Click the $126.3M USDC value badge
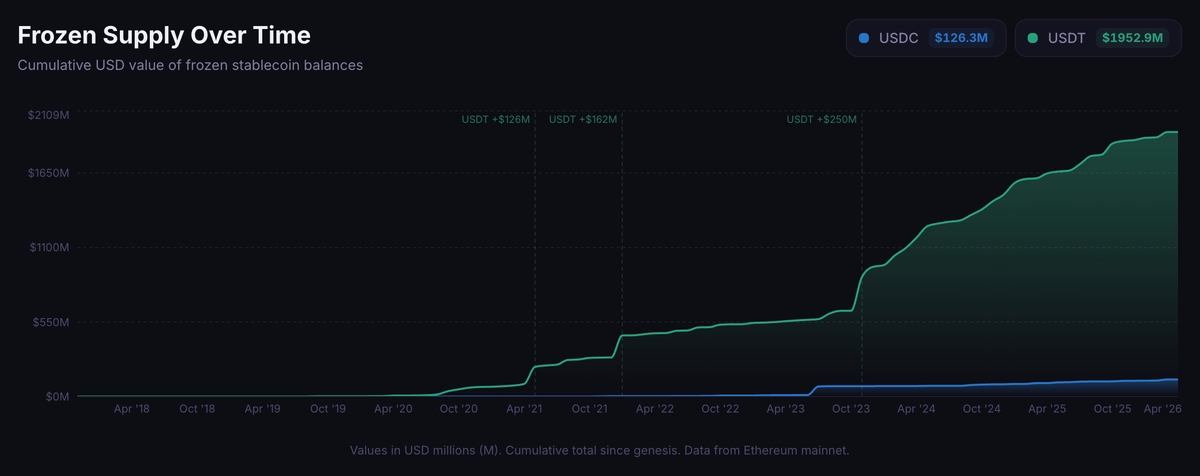Screen dimensions: 1200x476 tap(961, 38)
